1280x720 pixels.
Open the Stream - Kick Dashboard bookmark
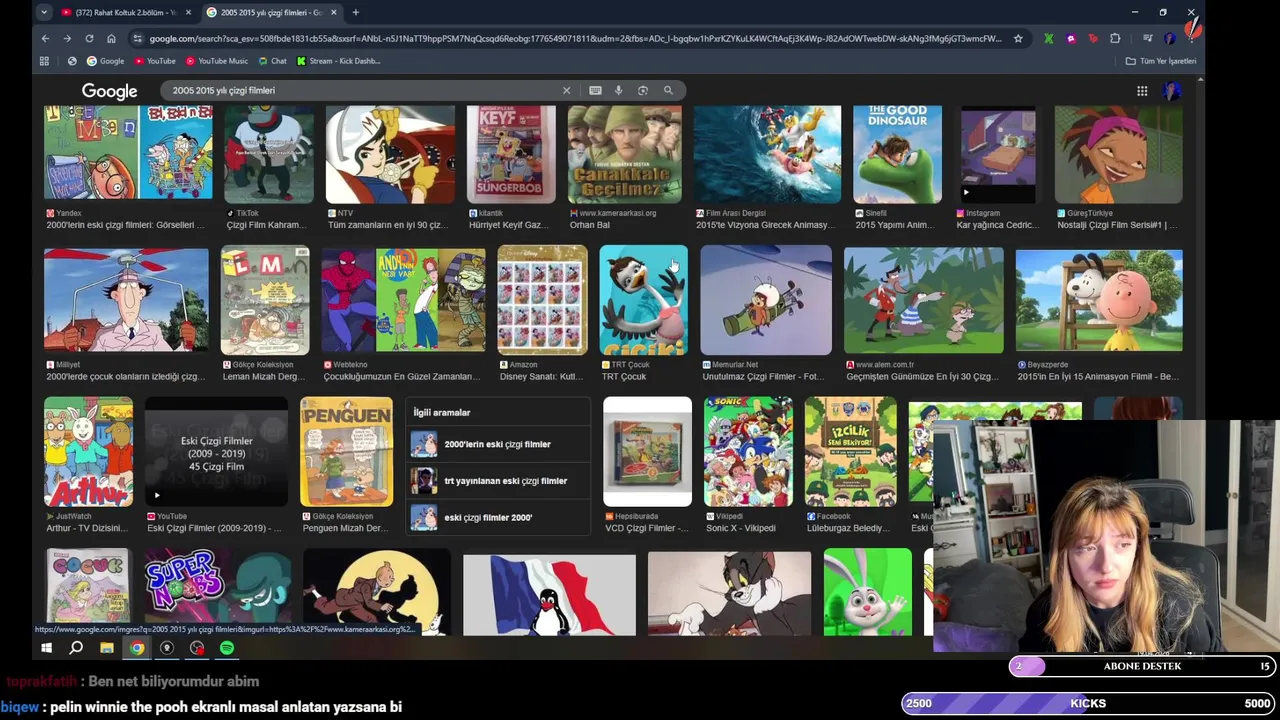pyautogui.click(x=338, y=61)
